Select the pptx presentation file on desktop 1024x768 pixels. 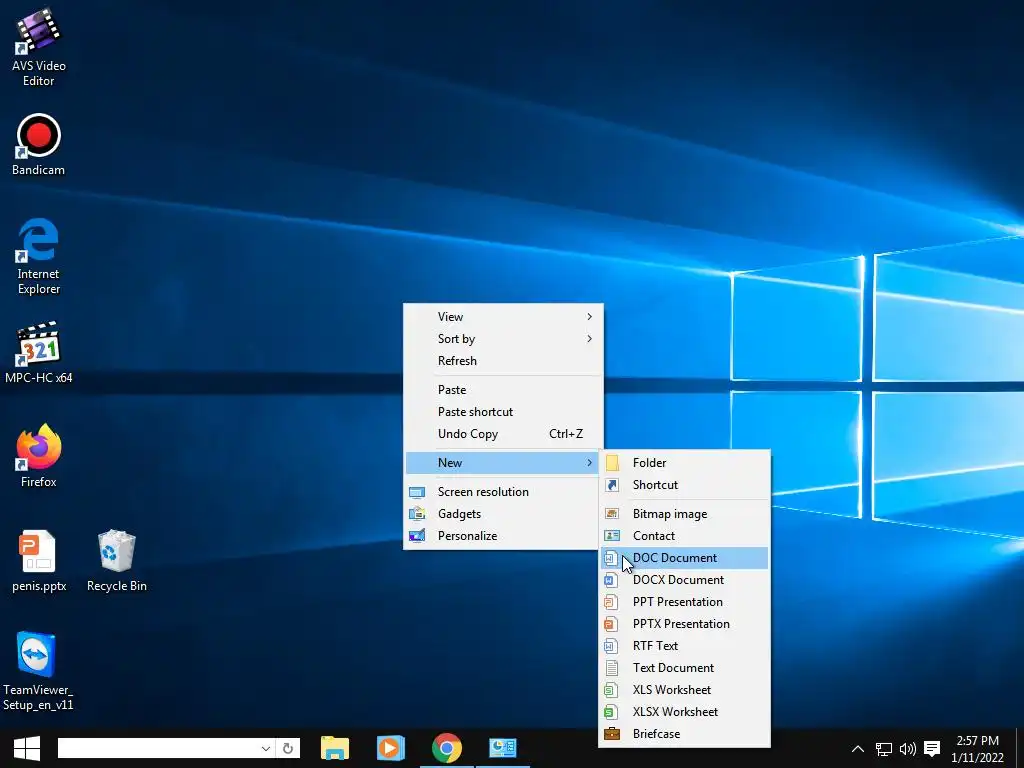point(39,560)
